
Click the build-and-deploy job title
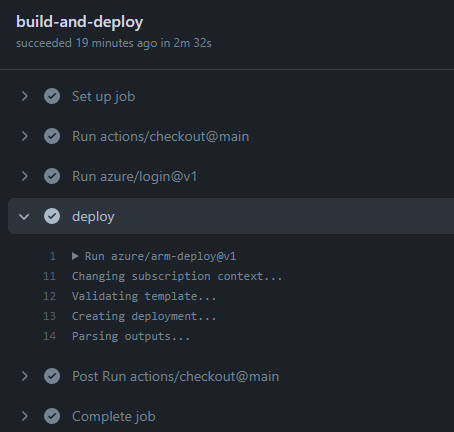point(79,22)
